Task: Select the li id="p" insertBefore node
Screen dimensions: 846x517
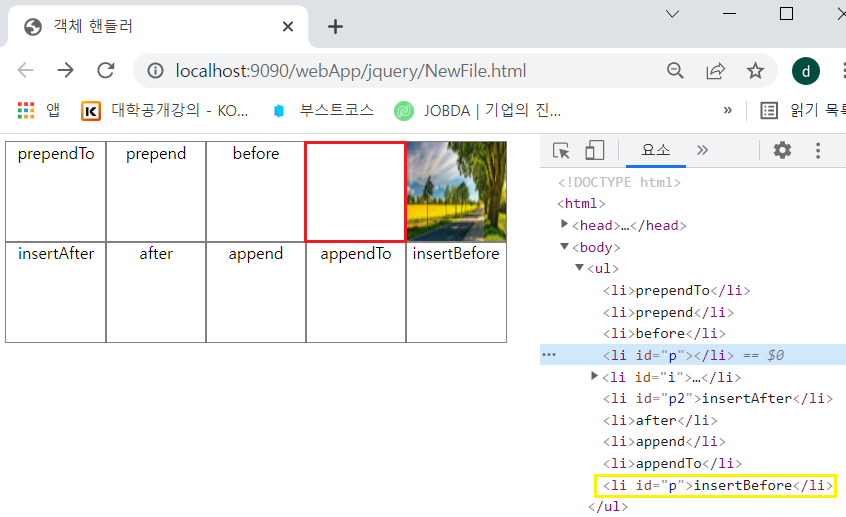Action: (x=718, y=485)
